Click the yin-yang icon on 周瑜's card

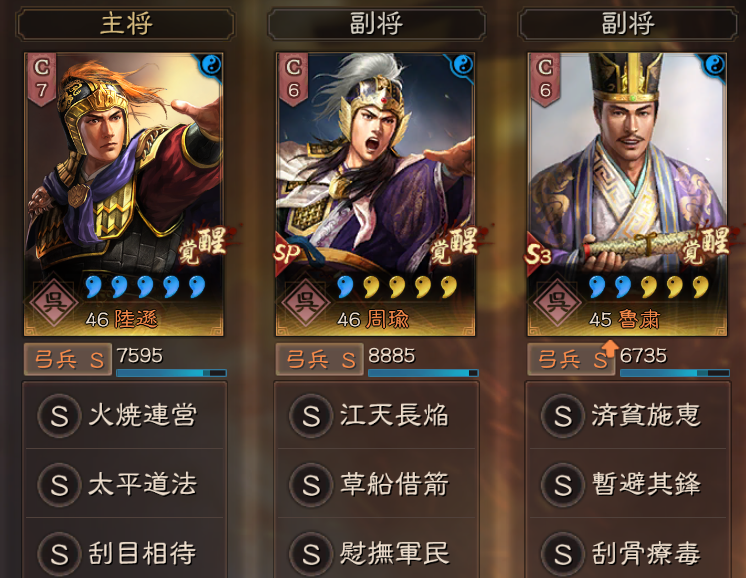(x=463, y=65)
